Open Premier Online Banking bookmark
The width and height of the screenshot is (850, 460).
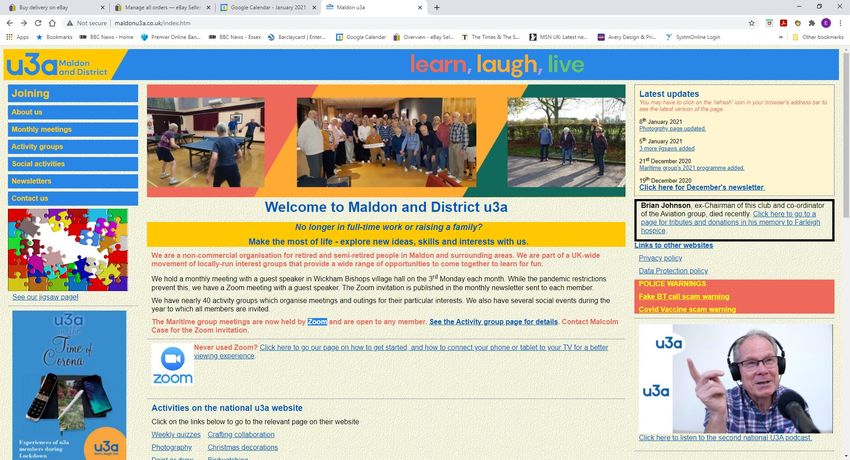(170, 37)
